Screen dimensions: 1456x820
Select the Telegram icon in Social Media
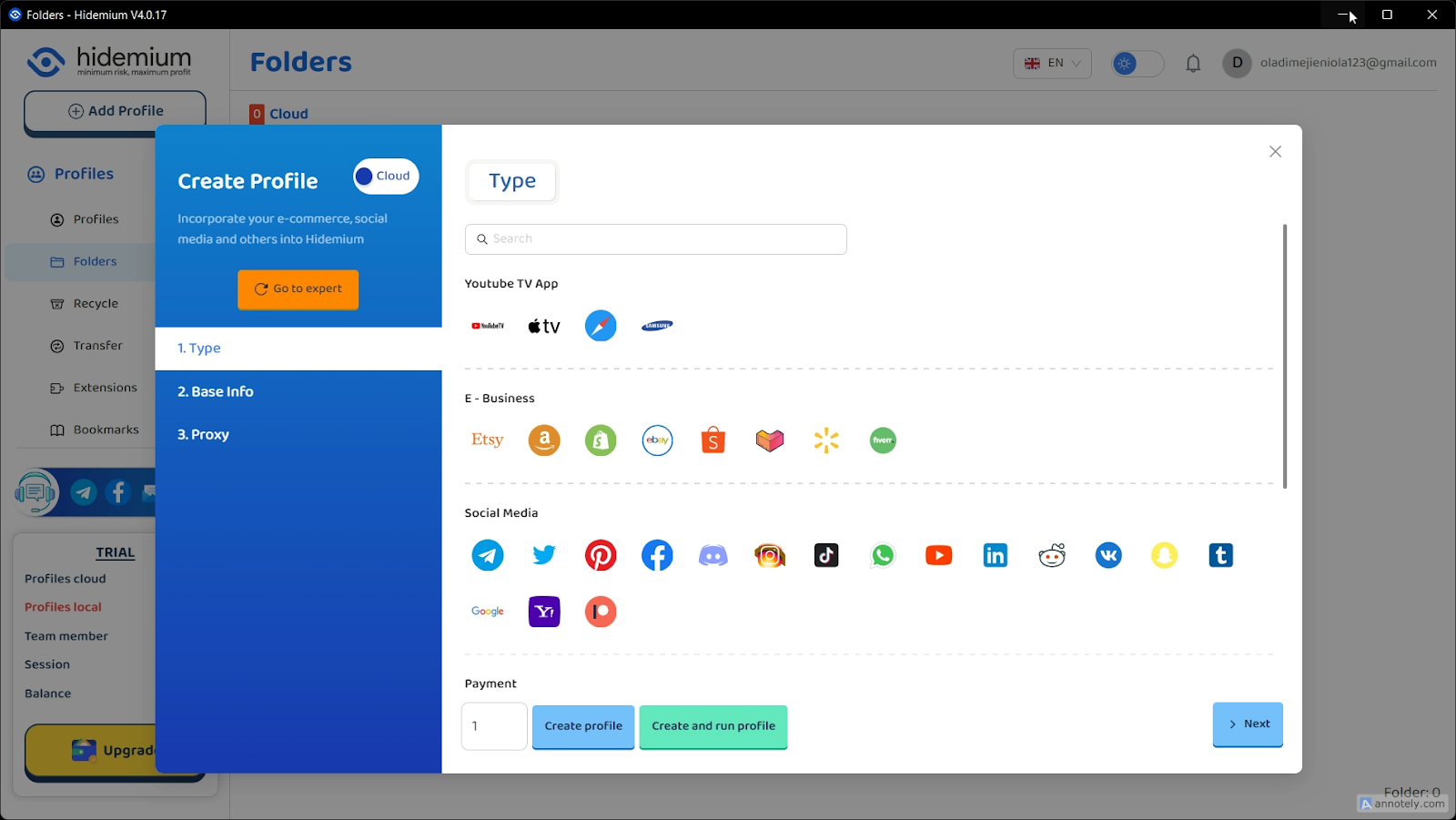click(488, 555)
